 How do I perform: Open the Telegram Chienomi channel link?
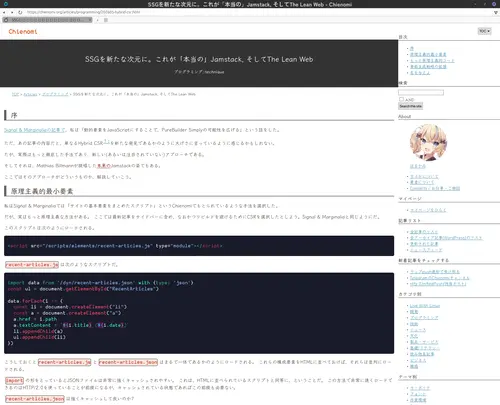coord(439,278)
